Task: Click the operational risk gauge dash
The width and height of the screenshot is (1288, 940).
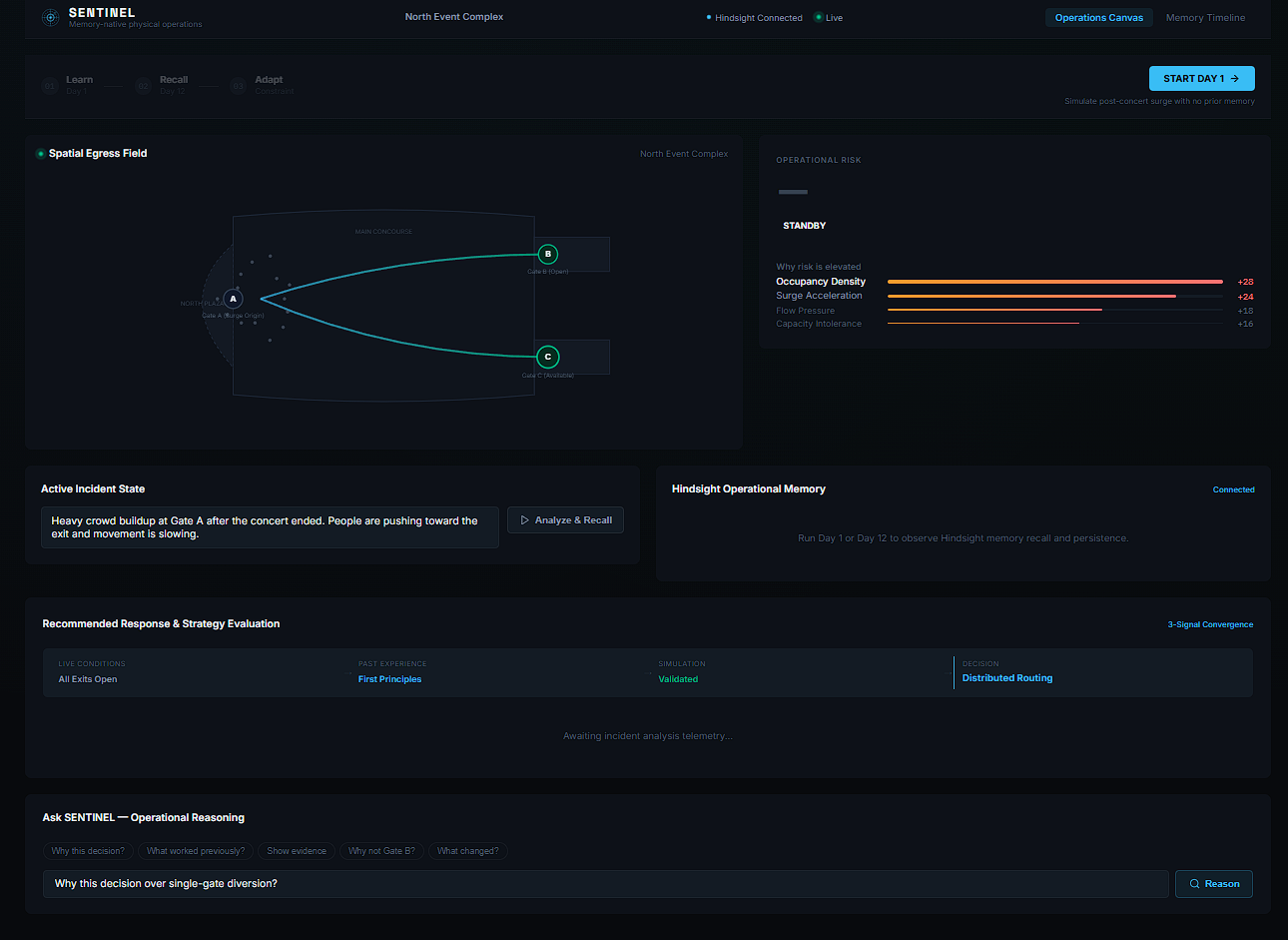Action: [793, 192]
